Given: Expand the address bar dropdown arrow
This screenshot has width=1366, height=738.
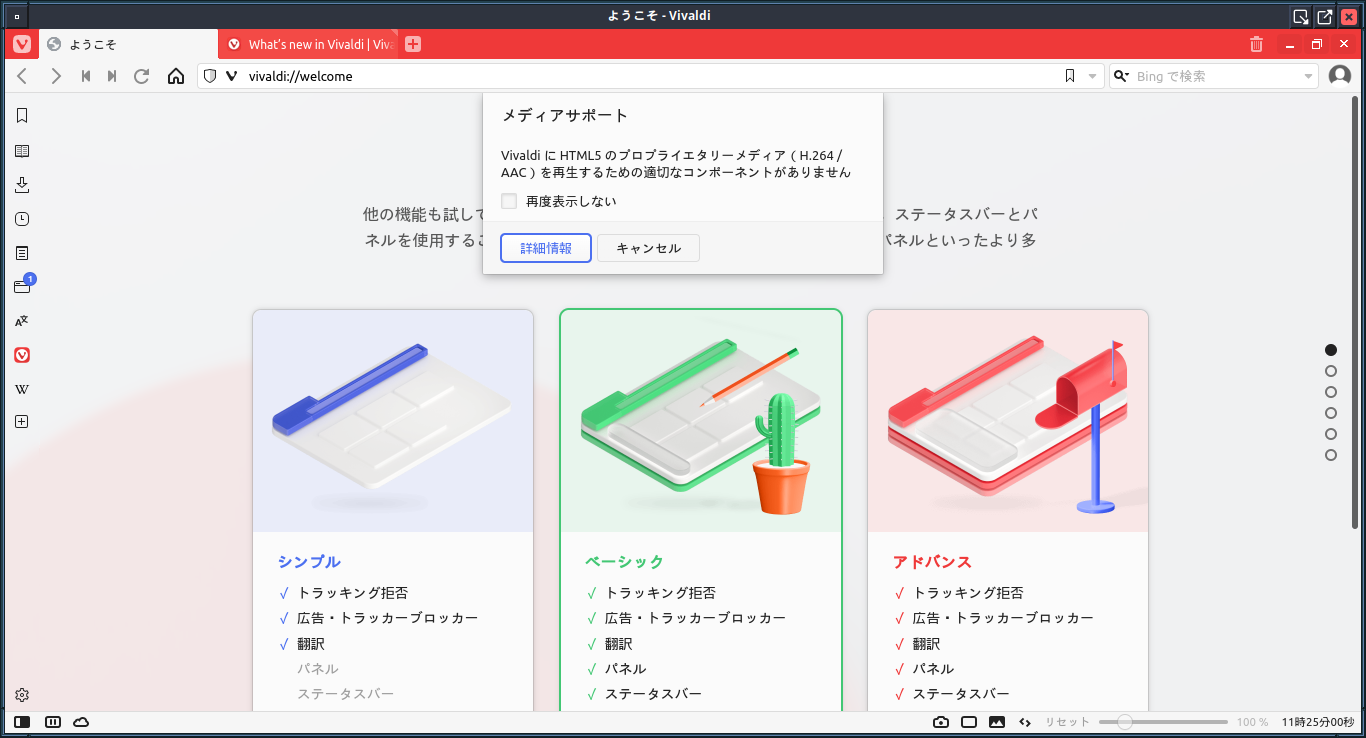Looking at the screenshot, I should [x=1093, y=76].
